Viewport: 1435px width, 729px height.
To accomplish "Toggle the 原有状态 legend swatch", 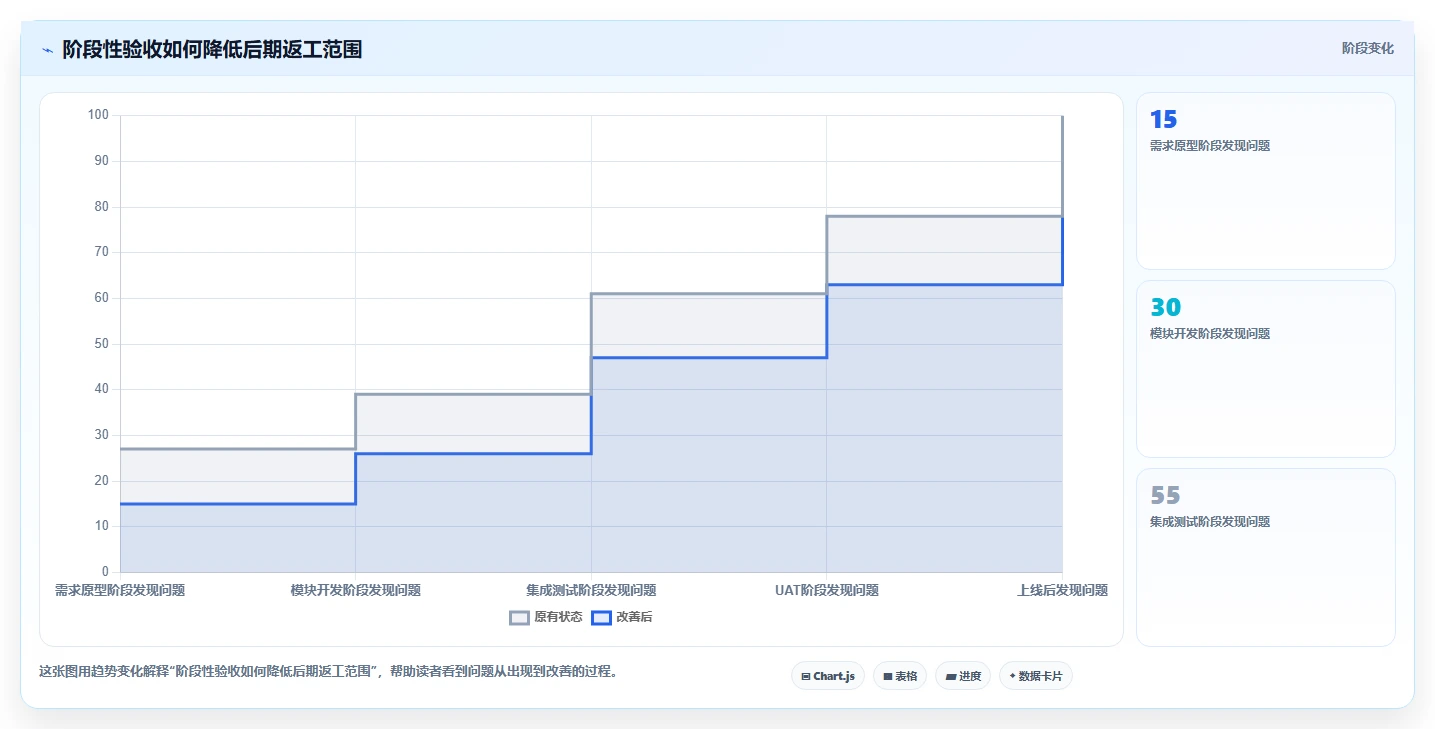I will click(519, 618).
